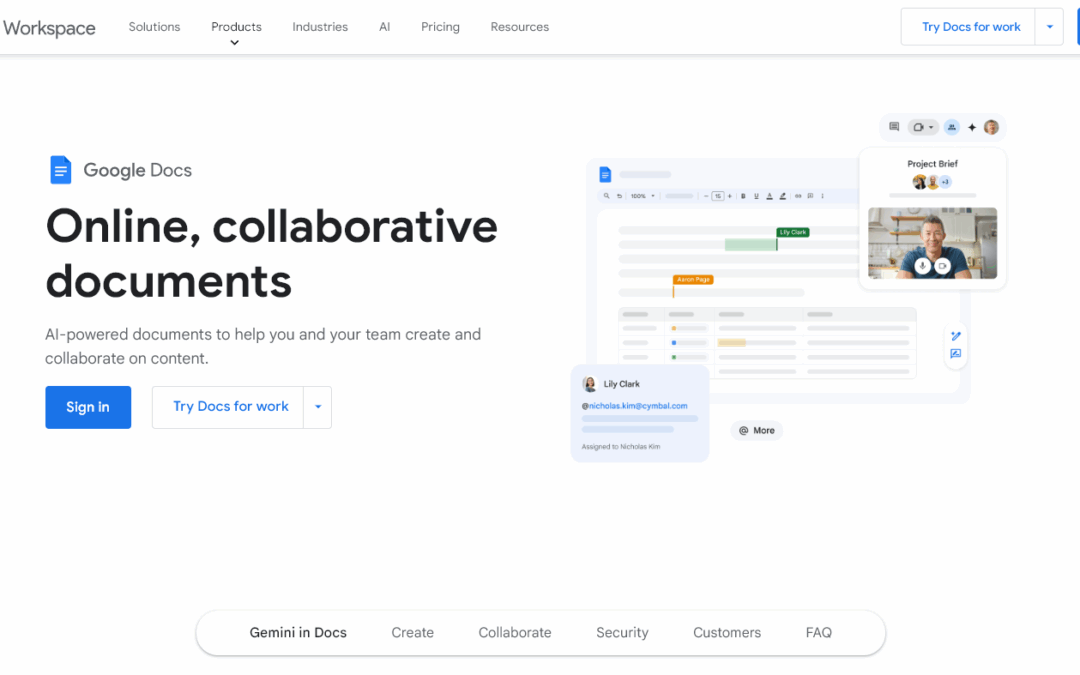Image resolution: width=1080 pixels, height=675 pixels.
Task: Click Try Docs for work below headline
Action: point(229,407)
